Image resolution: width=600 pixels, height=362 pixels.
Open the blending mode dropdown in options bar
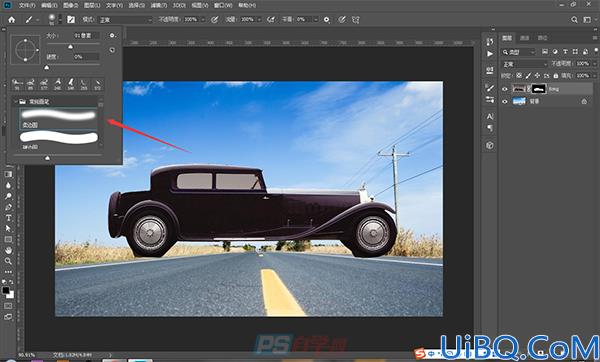click(126, 20)
